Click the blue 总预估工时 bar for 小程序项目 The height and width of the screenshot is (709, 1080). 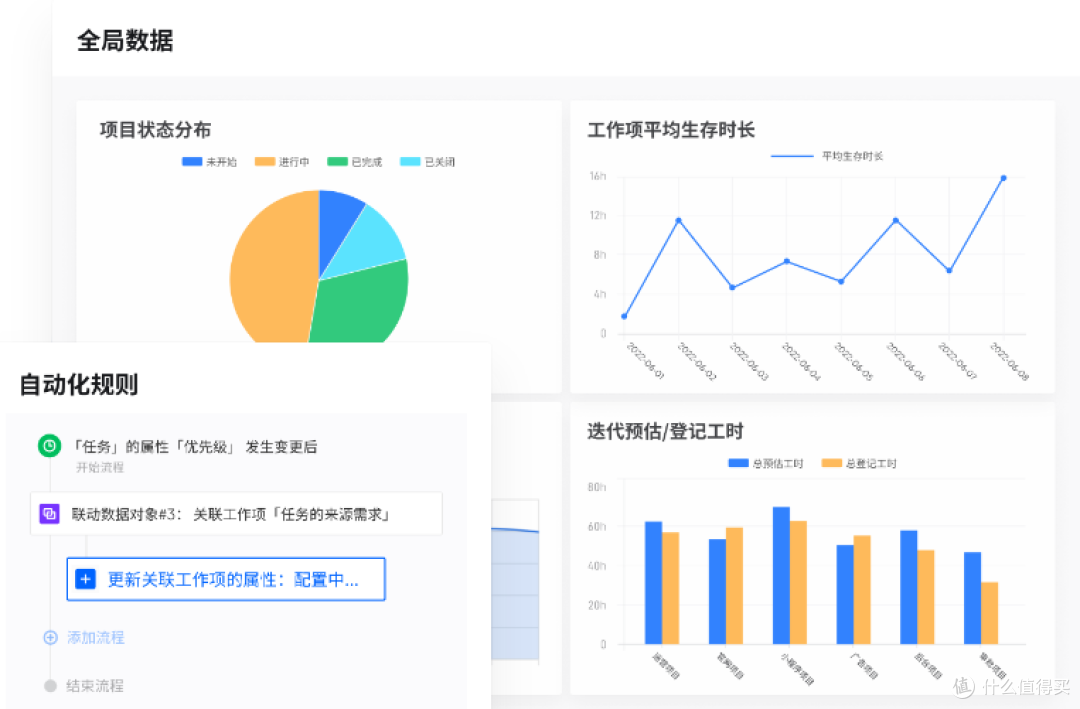coord(781,575)
